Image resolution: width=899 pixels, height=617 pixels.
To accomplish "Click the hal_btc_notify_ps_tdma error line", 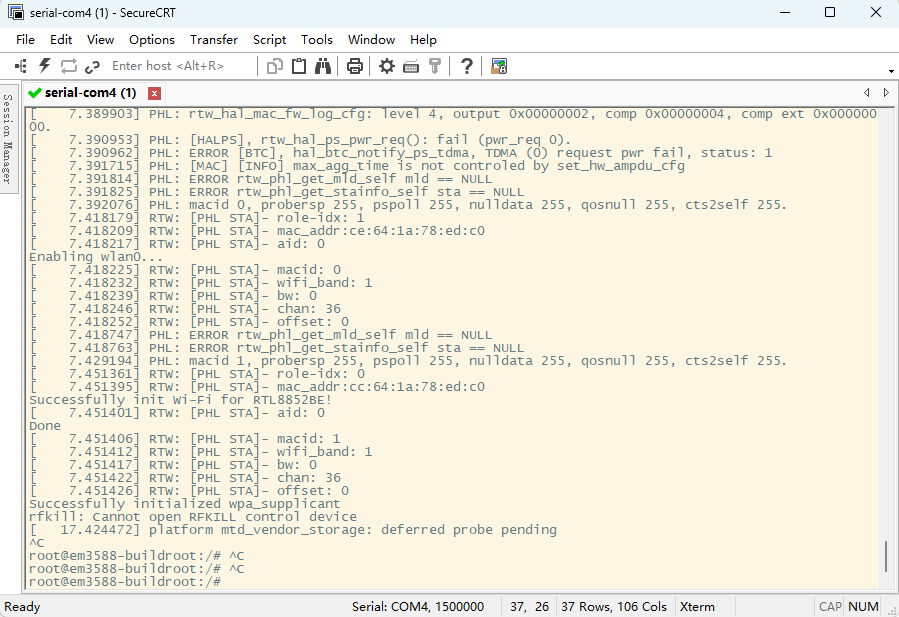I will click(x=401, y=153).
